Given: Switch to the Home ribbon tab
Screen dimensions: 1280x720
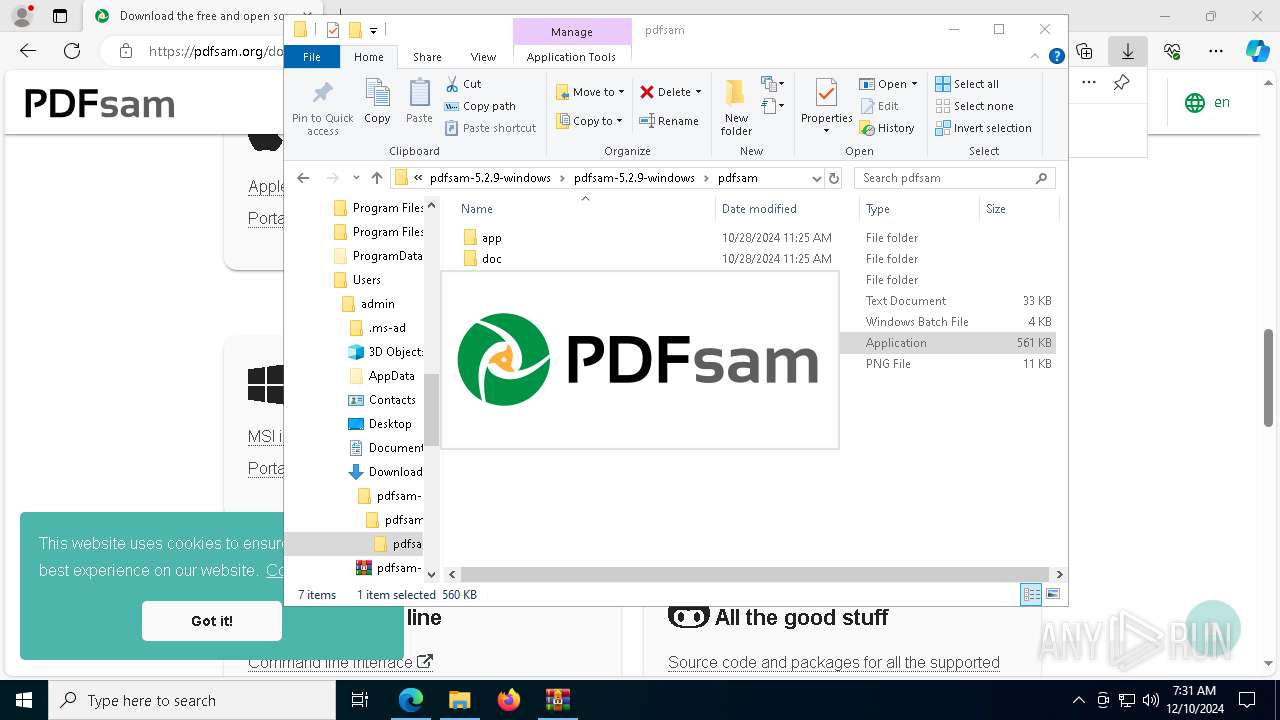Looking at the screenshot, I should (369, 57).
